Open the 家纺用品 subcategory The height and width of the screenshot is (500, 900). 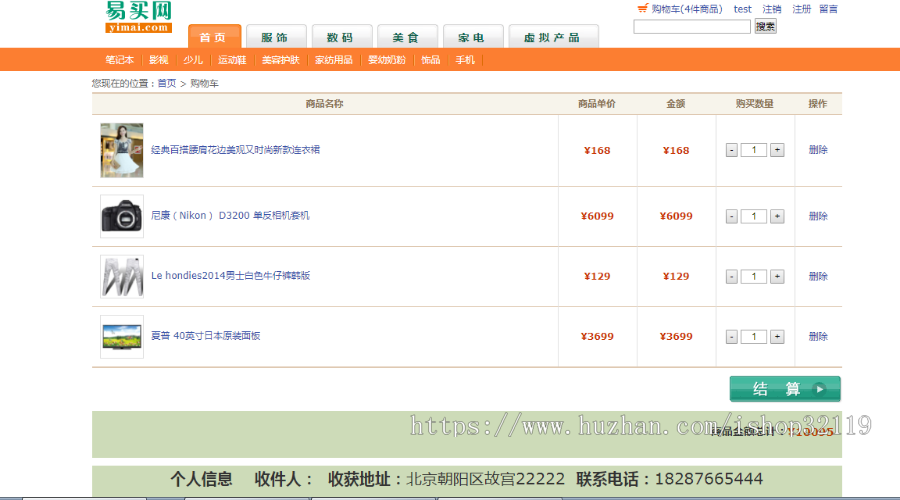click(x=333, y=60)
